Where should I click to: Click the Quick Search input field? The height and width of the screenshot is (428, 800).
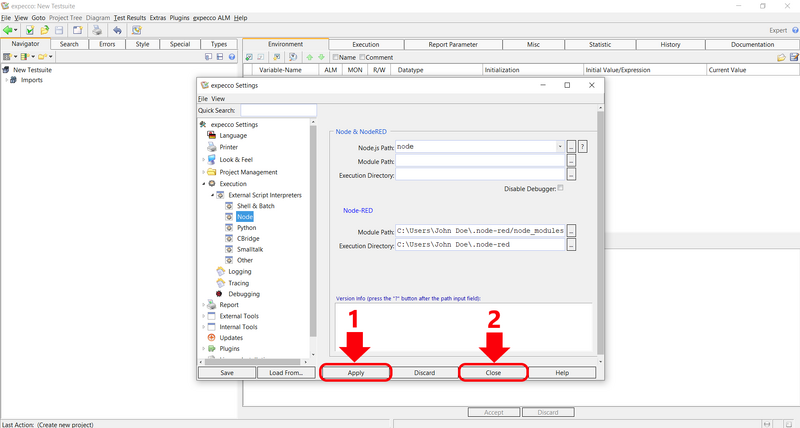[x=278, y=111]
